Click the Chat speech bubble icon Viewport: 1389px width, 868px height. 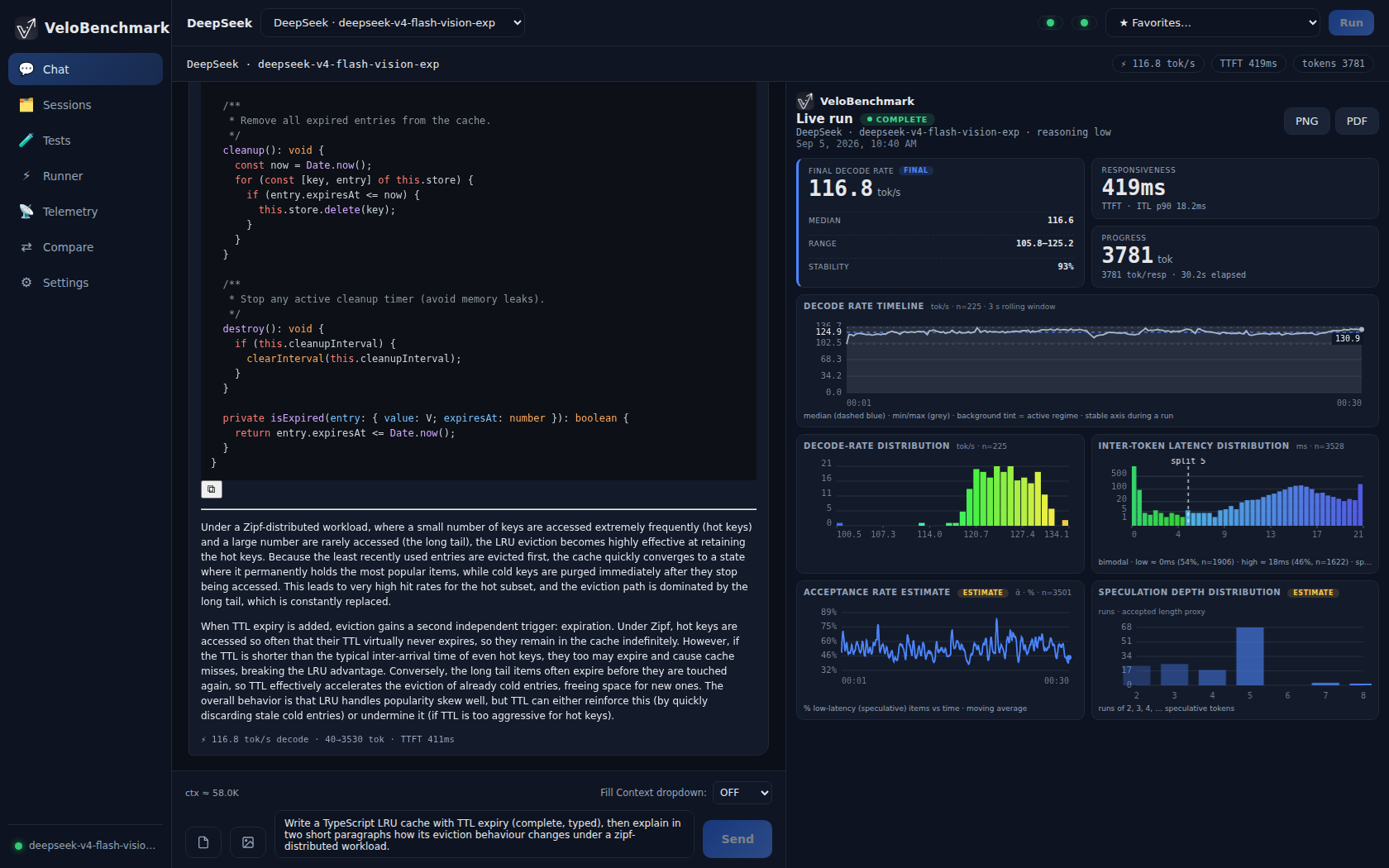tap(26, 69)
